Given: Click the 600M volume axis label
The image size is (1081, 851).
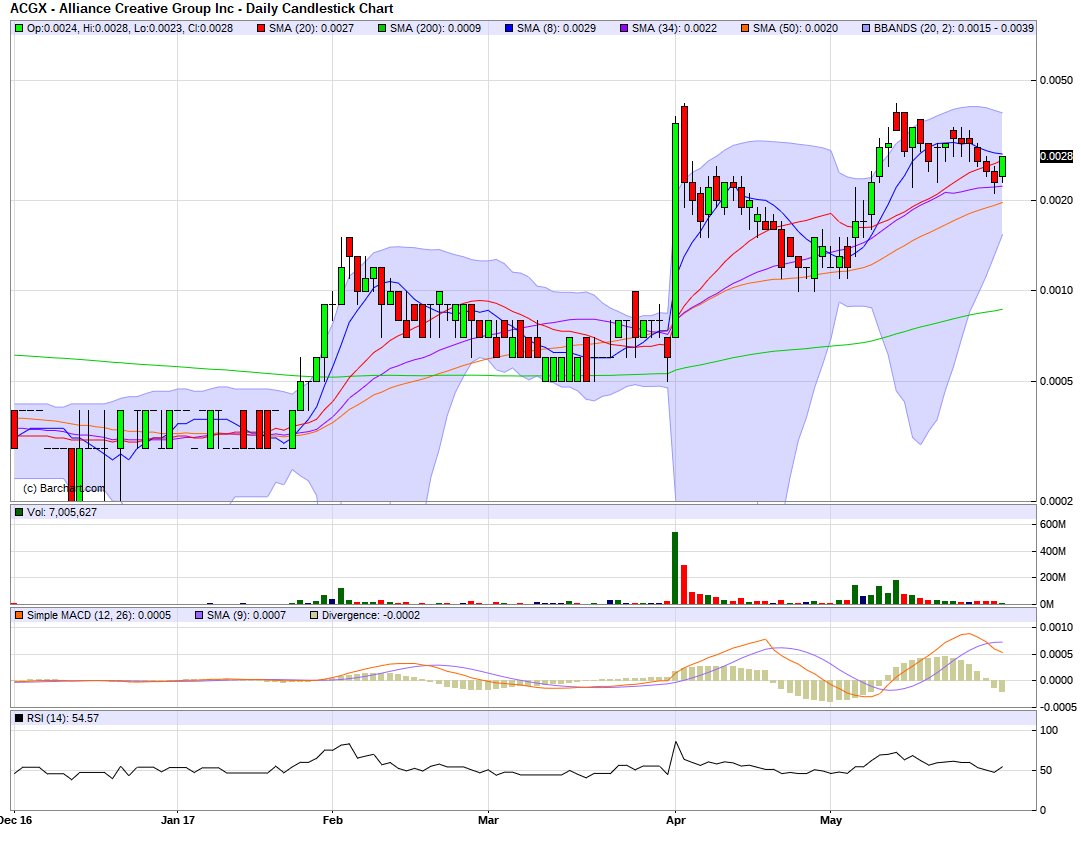Looking at the screenshot, I should tap(1053, 524).
